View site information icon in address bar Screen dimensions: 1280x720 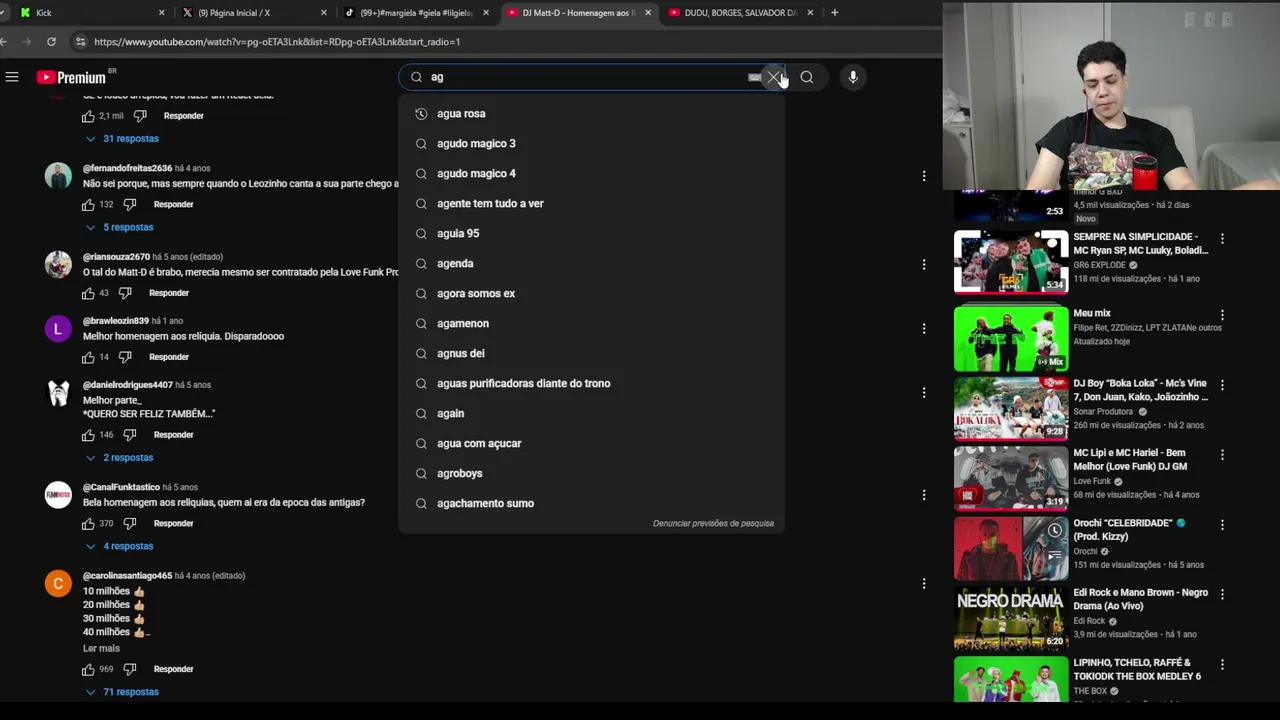coord(80,42)
